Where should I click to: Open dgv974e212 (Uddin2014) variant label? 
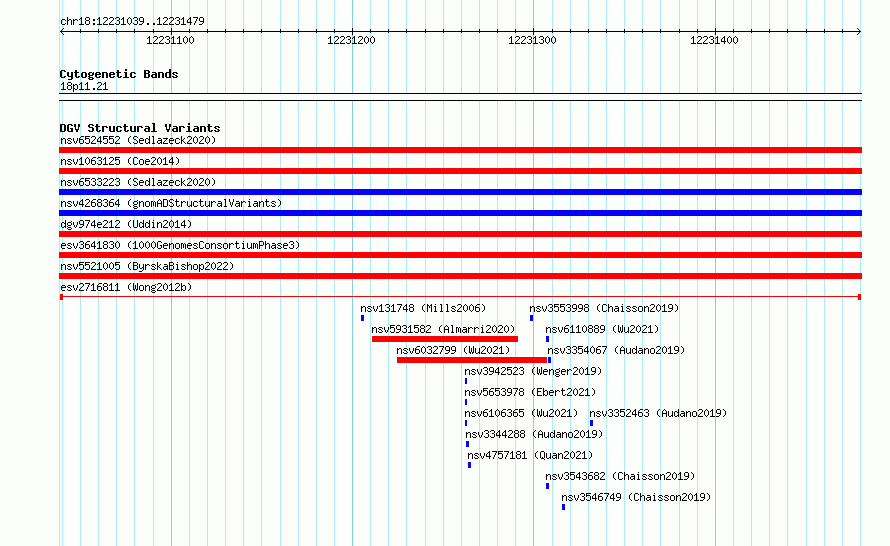pyautogui.click(x=126, y=224)
